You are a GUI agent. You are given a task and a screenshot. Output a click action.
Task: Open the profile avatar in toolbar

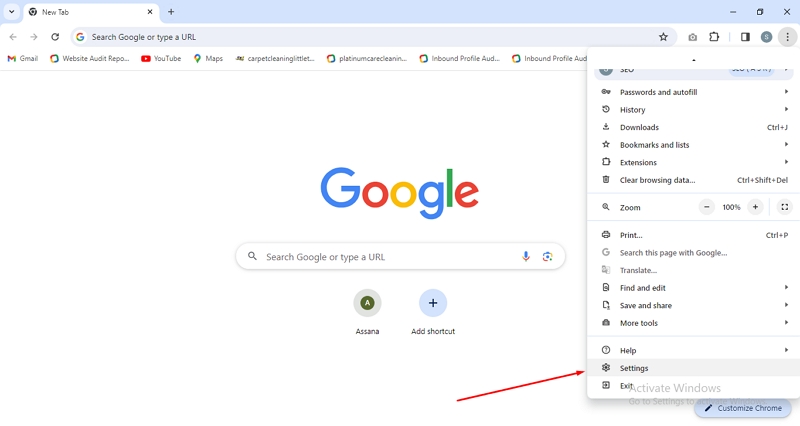click(766, 37)
